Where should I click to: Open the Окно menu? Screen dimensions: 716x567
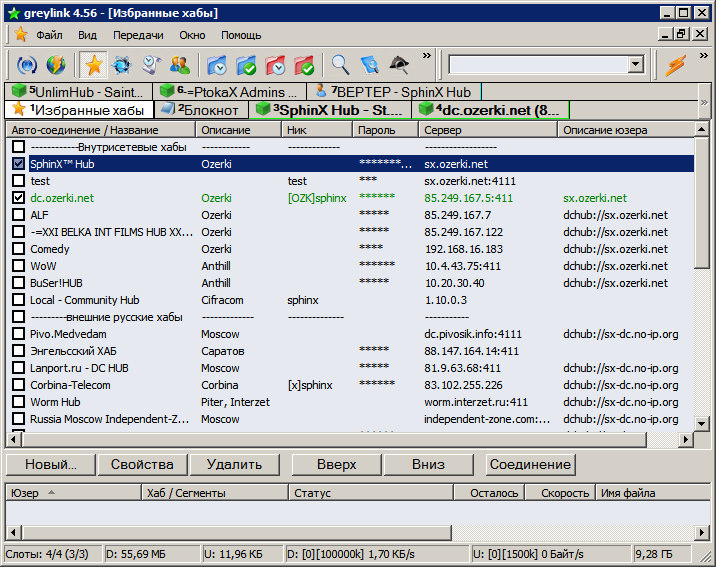point(192,35)
